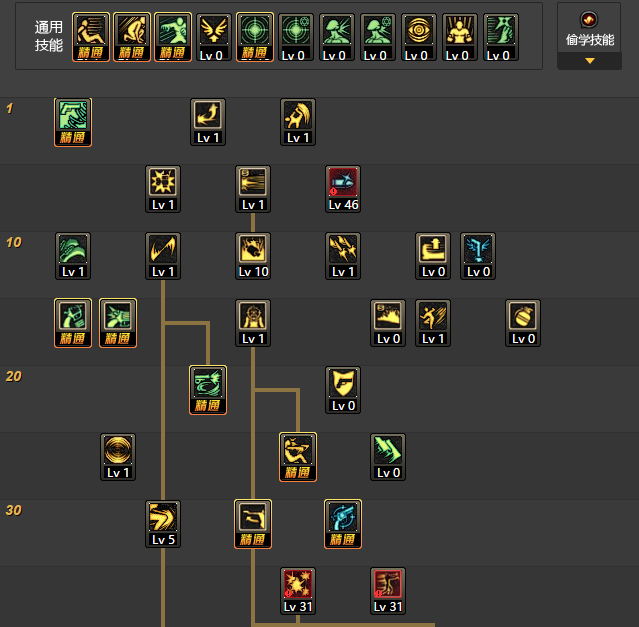Select the fireball skill icon at Lv 10
The image size is (639, 627).
click(x=253, y=256)
